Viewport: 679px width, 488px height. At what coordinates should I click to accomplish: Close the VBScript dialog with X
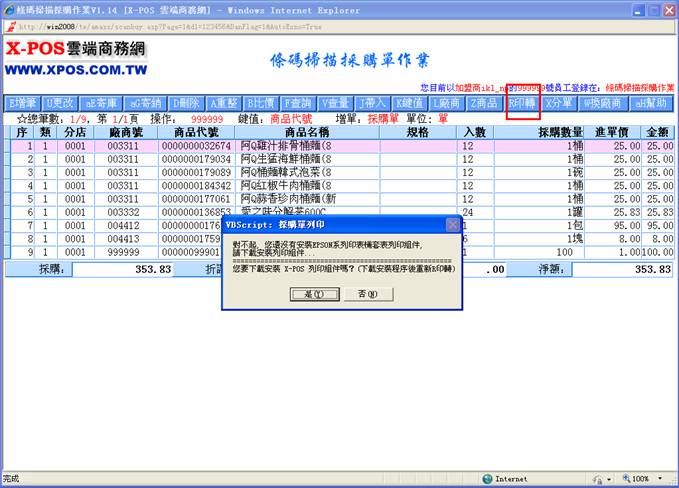pos(453,225)
